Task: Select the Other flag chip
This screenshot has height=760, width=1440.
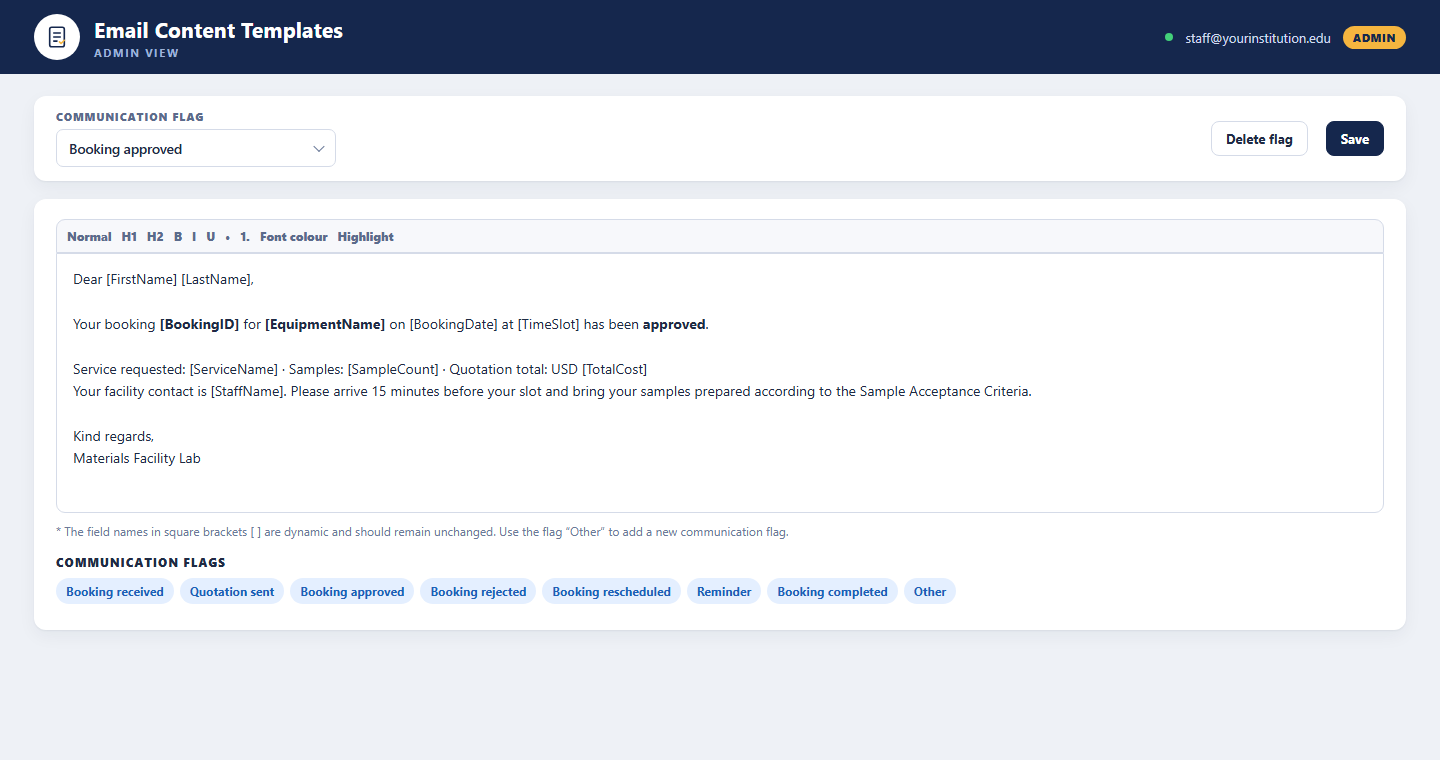Action: tap(930, 591)
